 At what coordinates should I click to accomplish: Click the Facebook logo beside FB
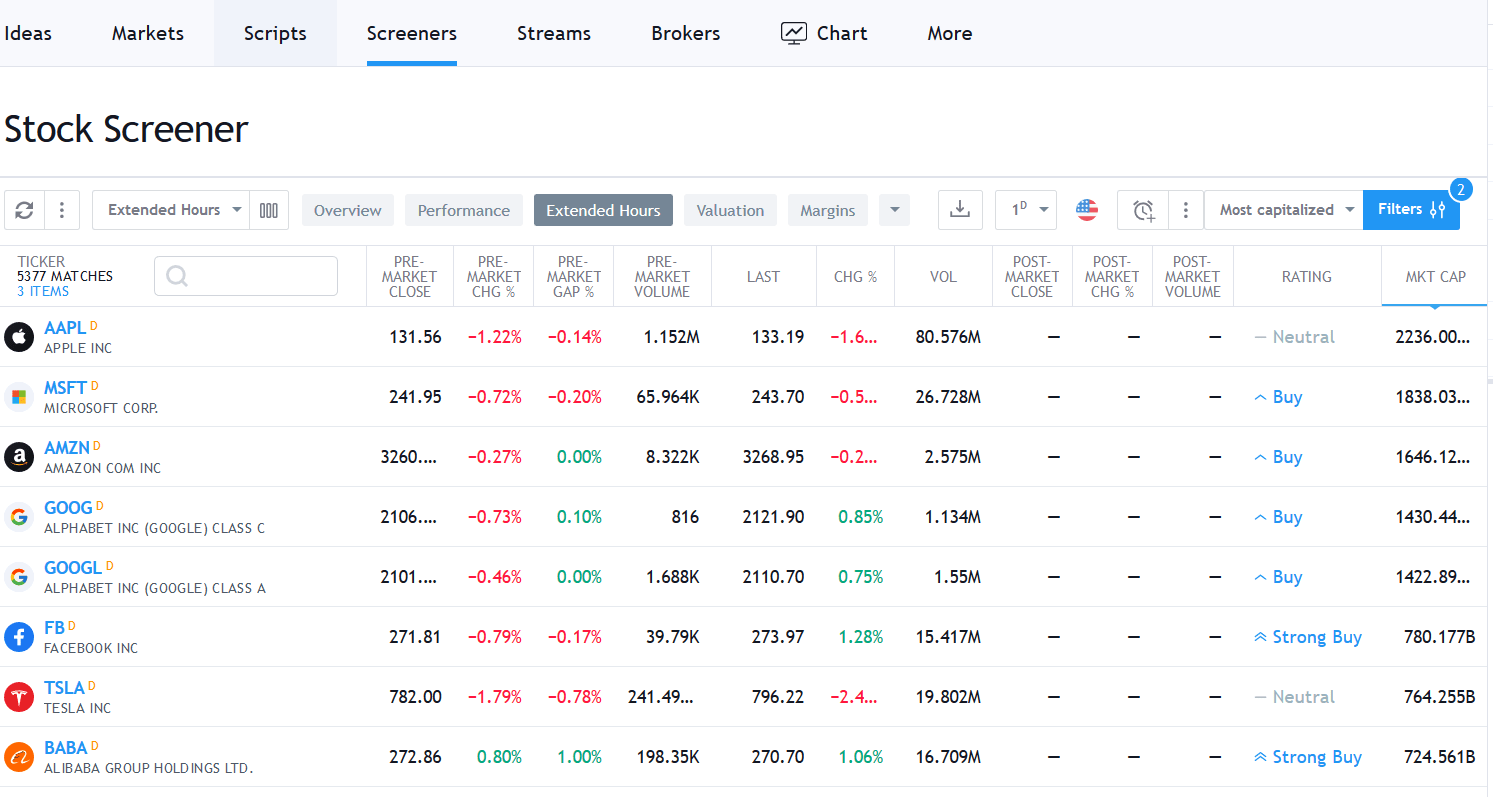tap(19, 637)
